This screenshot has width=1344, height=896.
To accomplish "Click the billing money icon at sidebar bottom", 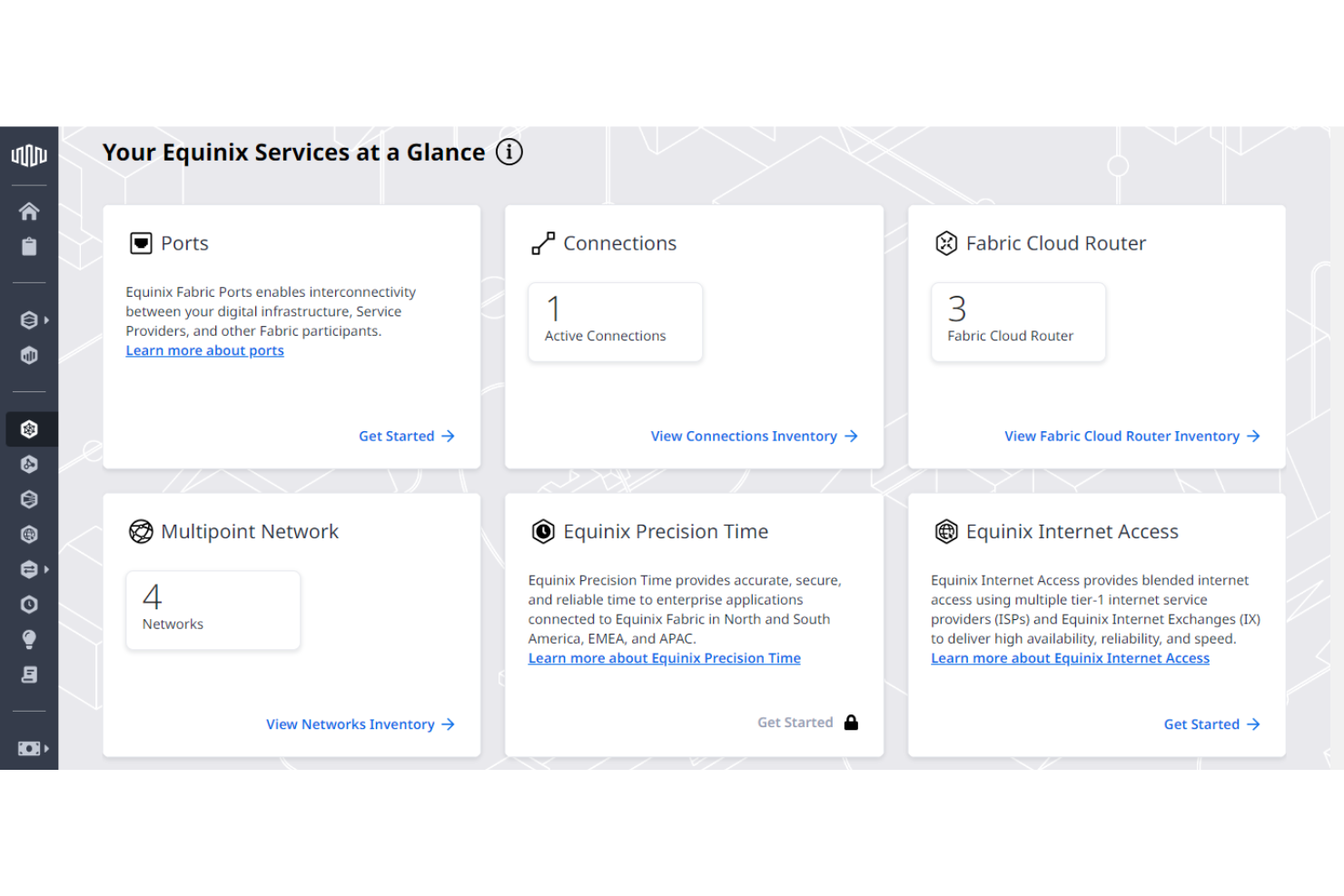I will 27,747.
